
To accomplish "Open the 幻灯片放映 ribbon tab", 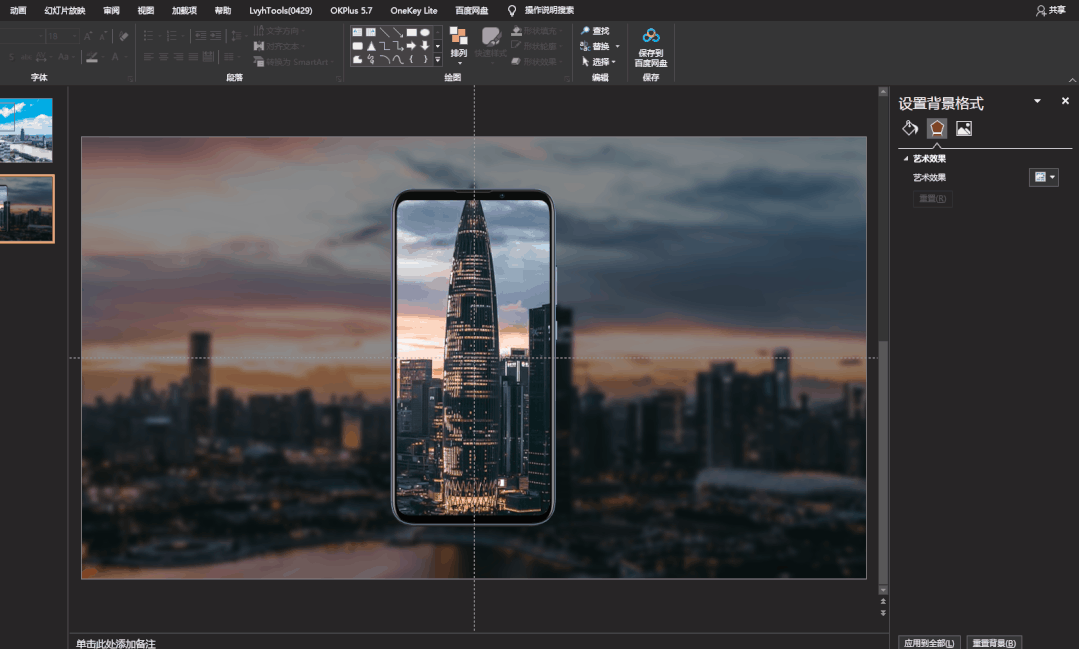I will click(x=65, y=10).
